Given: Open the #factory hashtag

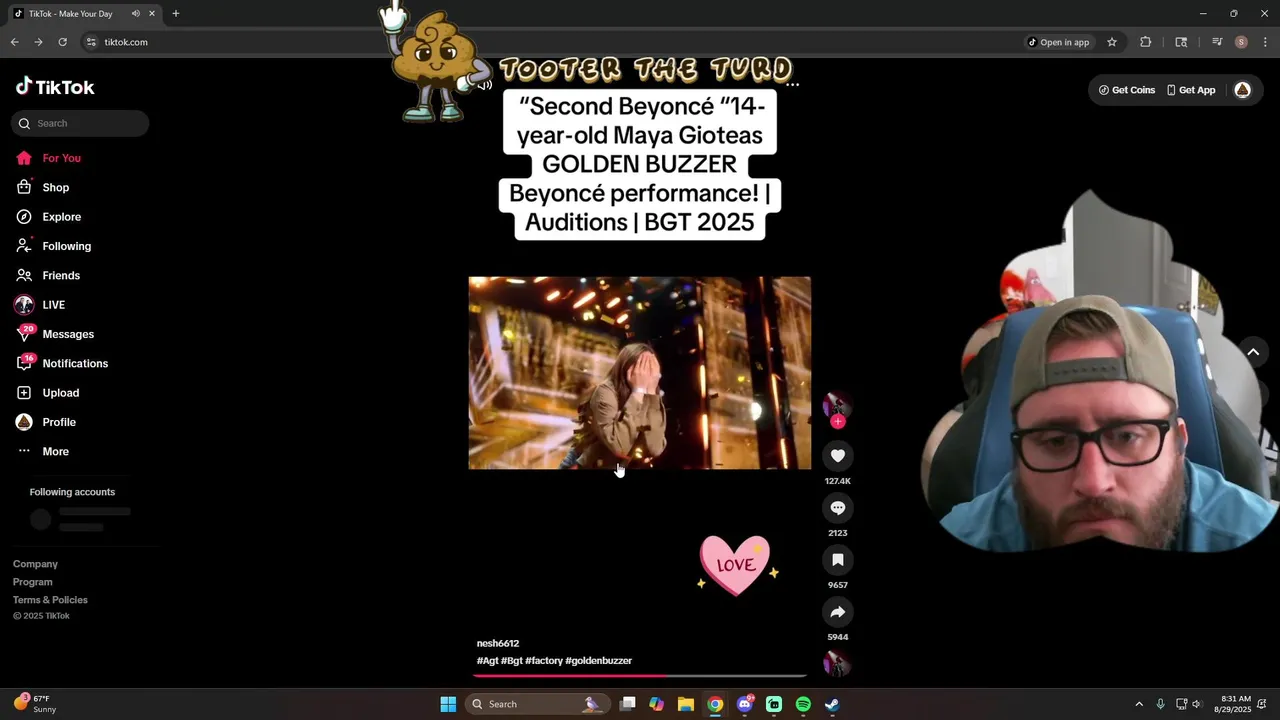Looking at the screenshot, I should [x=544, y=661].
